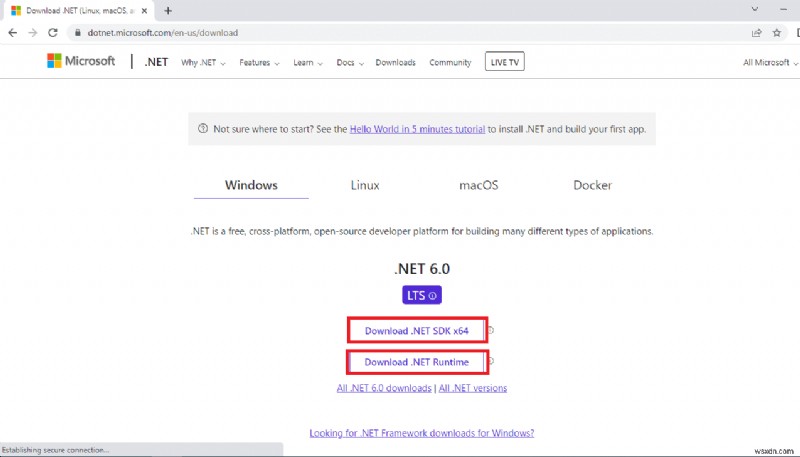
Task: Click the .NET brand link
Action: (x=156, y=62)
